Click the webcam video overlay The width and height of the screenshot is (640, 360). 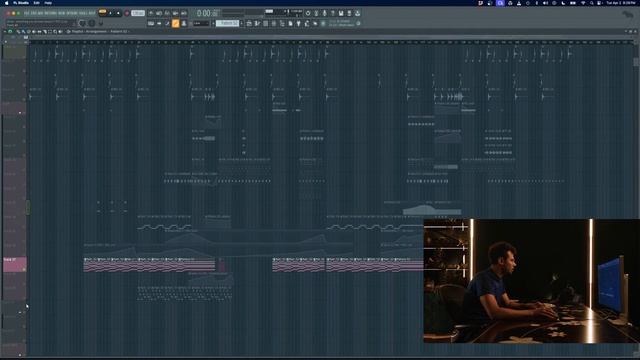(531, 281)
